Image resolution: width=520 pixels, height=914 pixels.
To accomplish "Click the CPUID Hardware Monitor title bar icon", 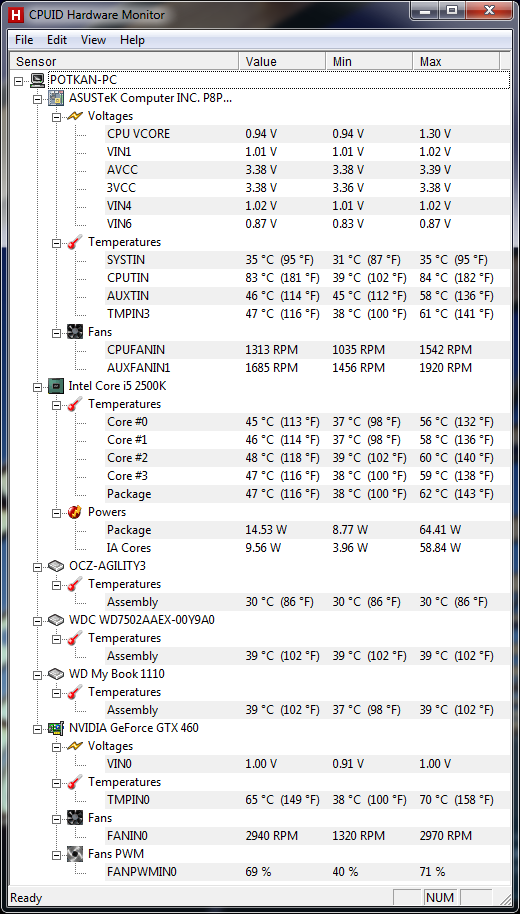I will [x=17, y=15].
